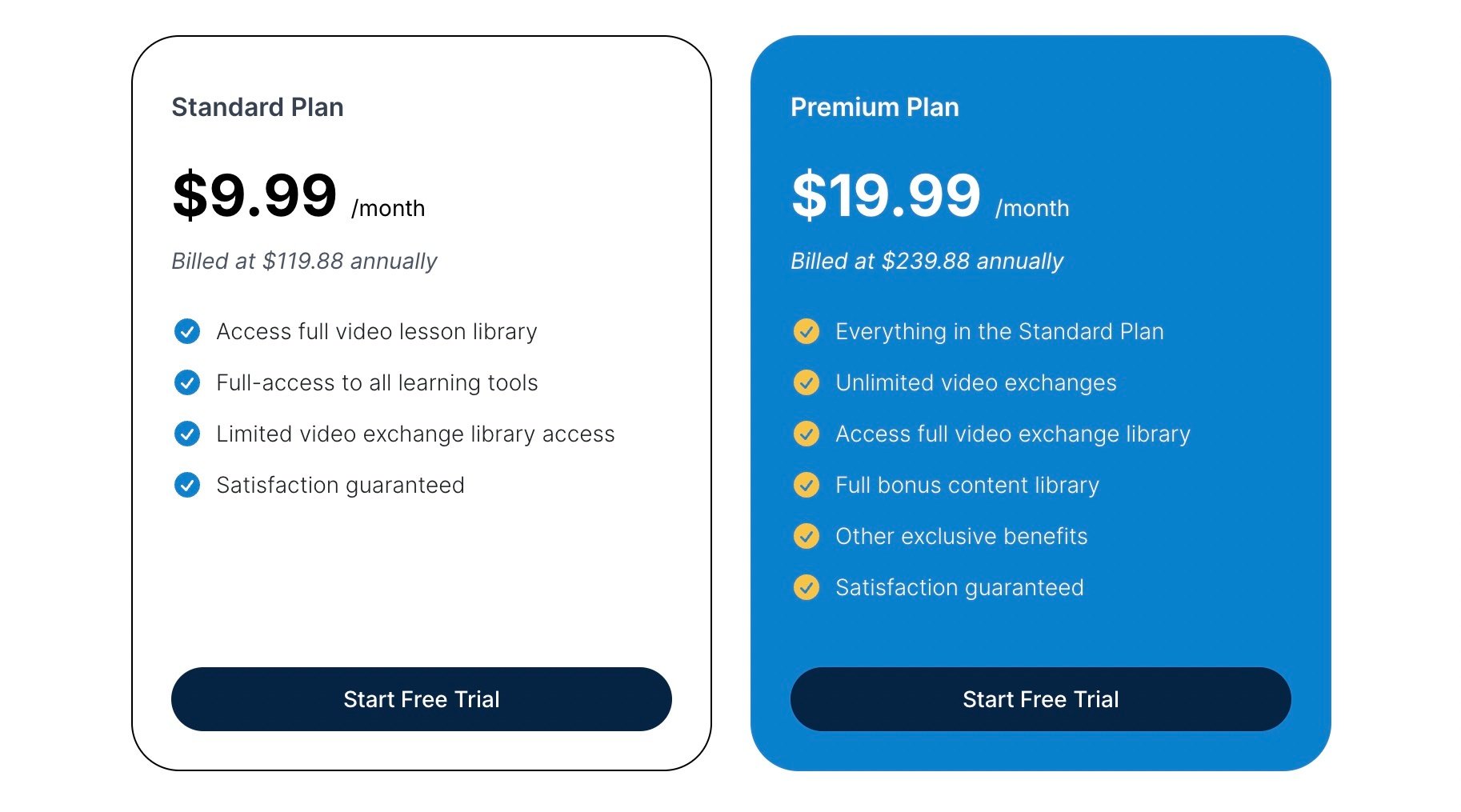Viewport: 1461px width, 812px height.
Task: Click yellow checkmark beside Everything in the Standard Plan
Action: (x=807, y=331)
